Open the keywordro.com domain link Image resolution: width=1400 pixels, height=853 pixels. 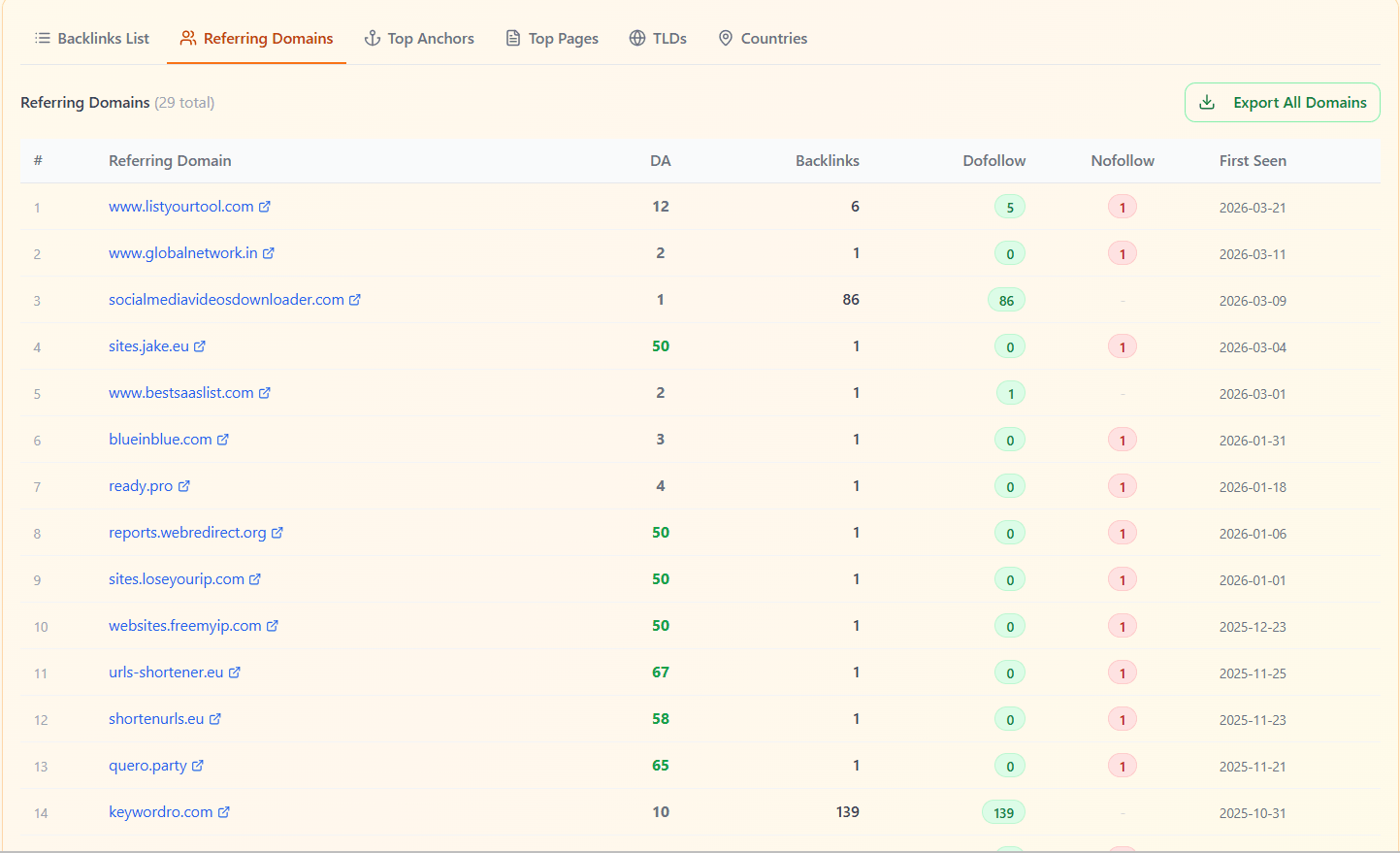[159, 811]
